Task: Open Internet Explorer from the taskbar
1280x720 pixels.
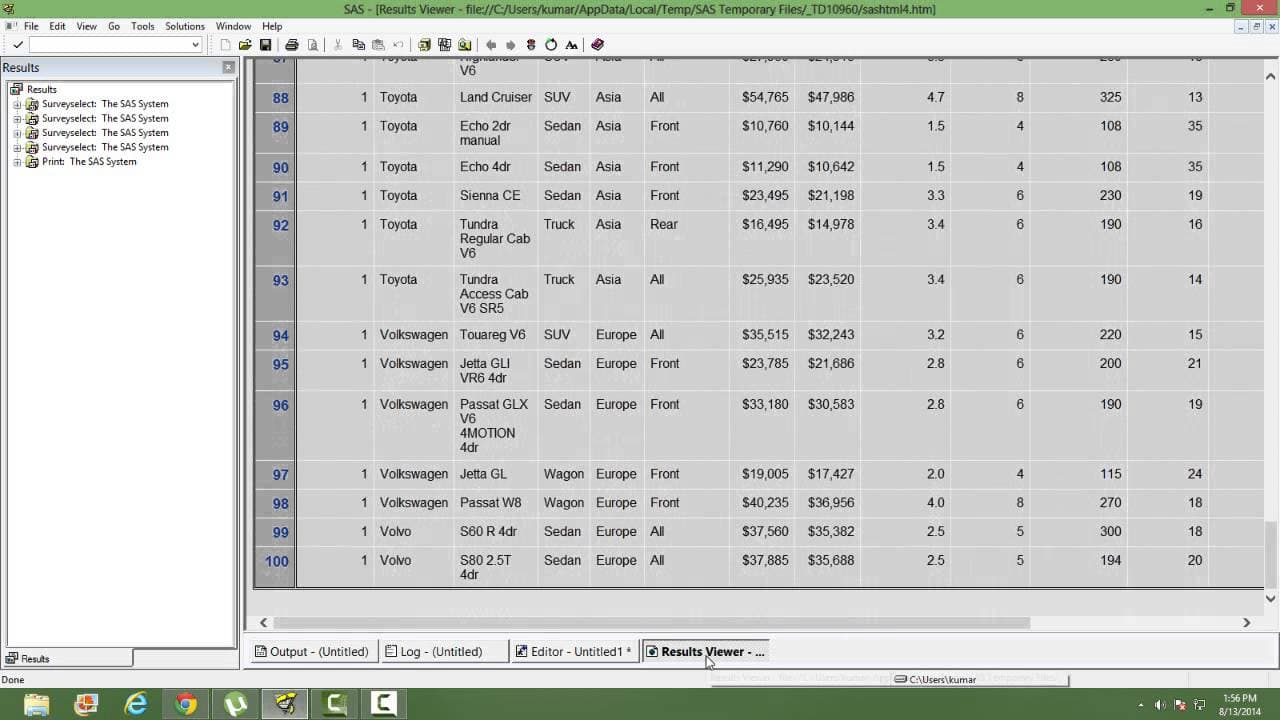Action: click(x=136, y=704)
